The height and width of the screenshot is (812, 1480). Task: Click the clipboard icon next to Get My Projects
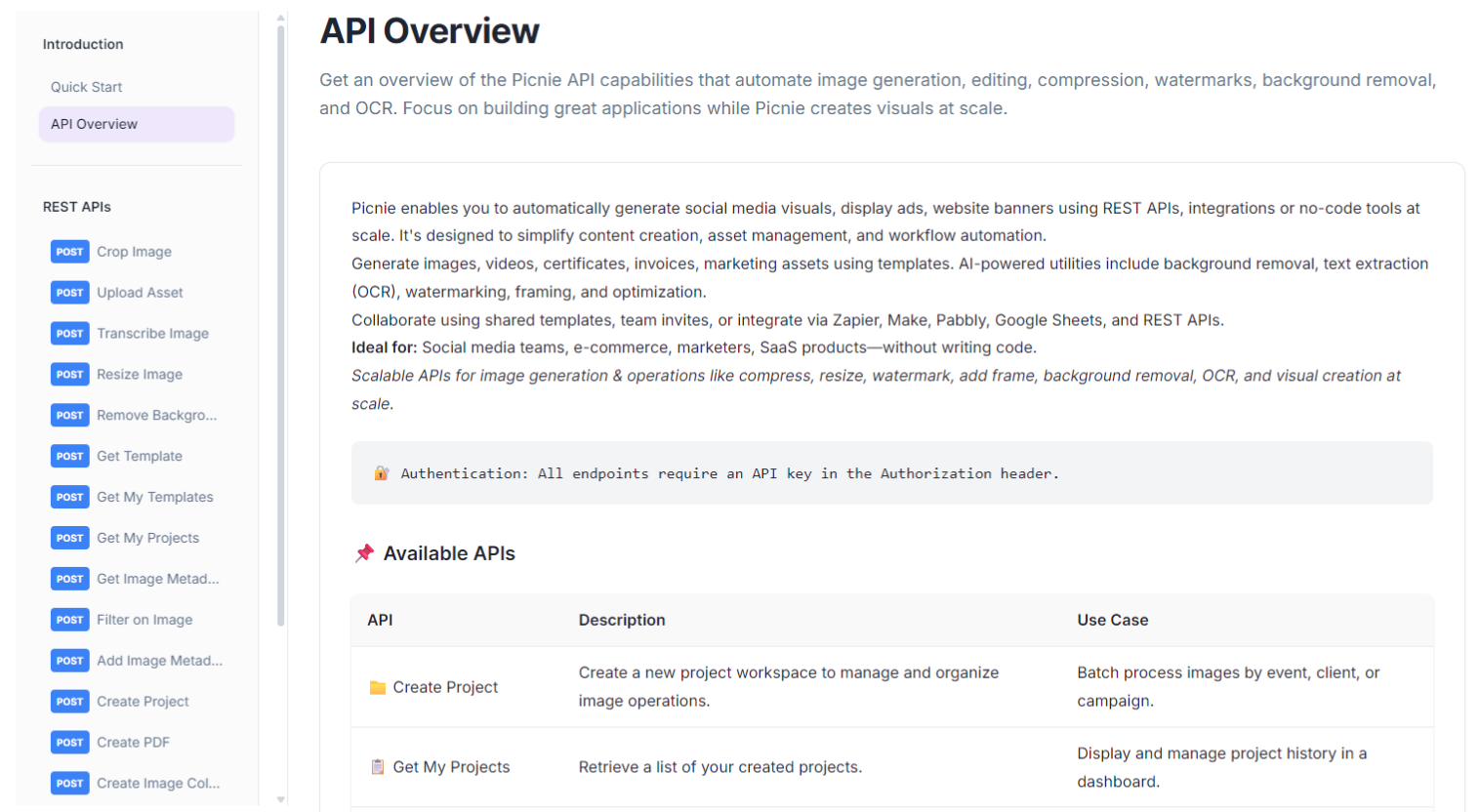(378, 767)
